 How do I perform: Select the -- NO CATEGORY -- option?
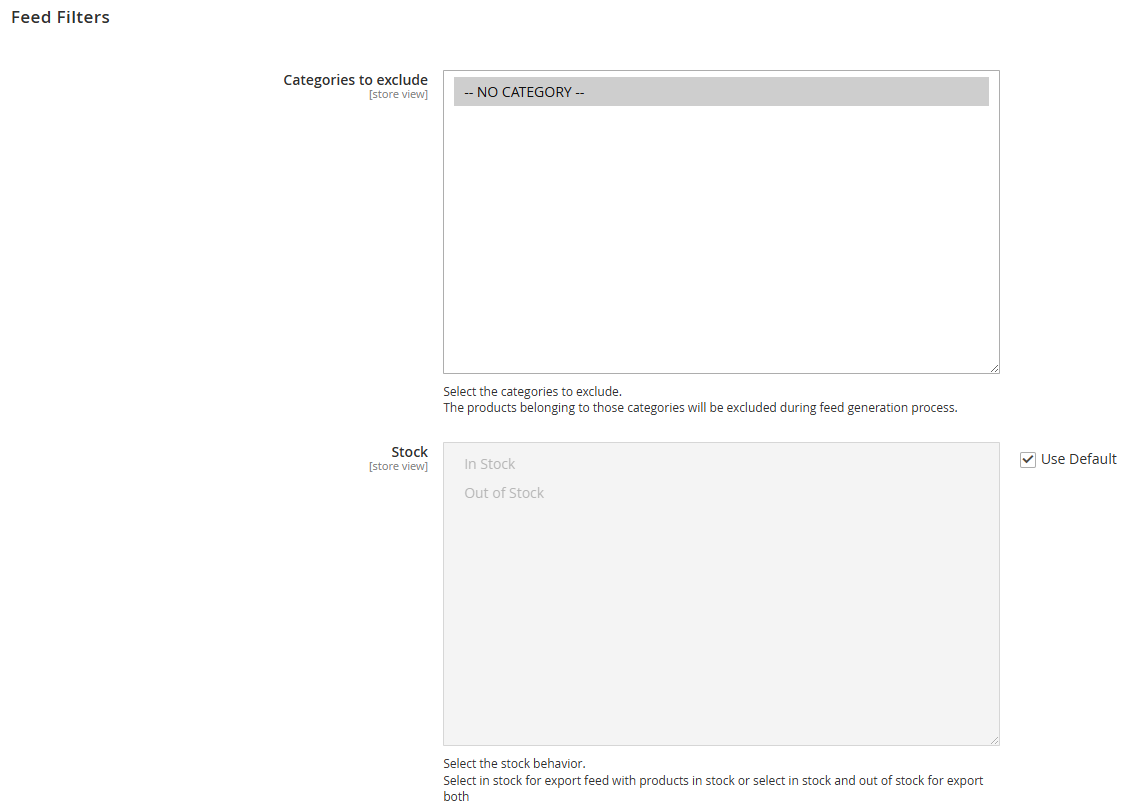pyautogui.click(x=524, y=92)
